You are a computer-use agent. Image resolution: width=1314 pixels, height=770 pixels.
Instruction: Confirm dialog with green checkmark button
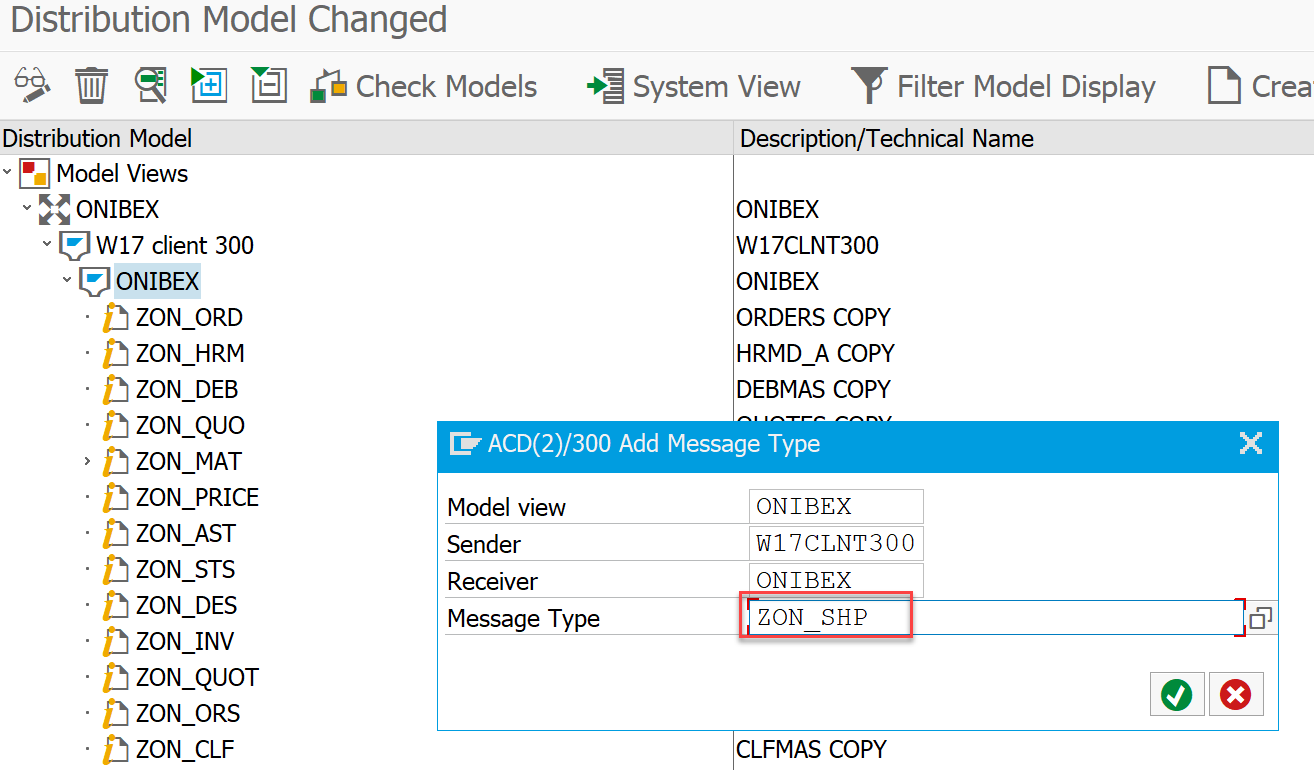click(1177, 695)
